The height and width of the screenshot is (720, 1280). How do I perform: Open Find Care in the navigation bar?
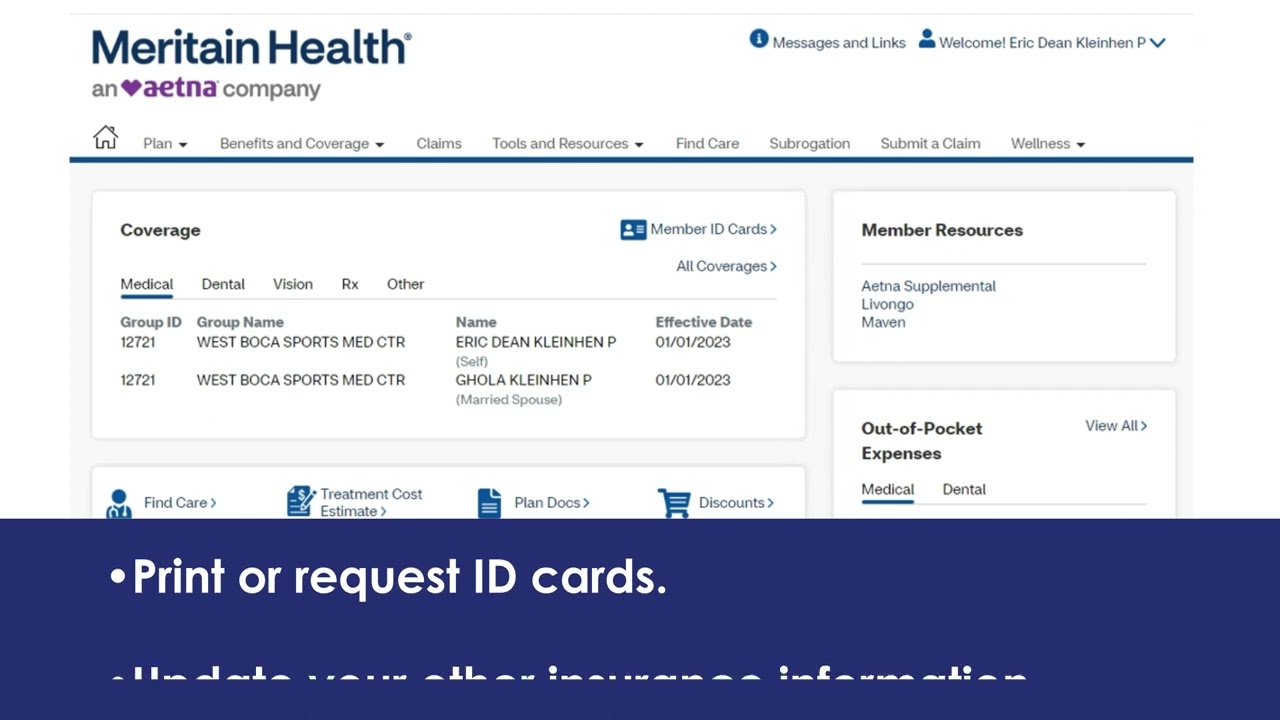point(707,144)
